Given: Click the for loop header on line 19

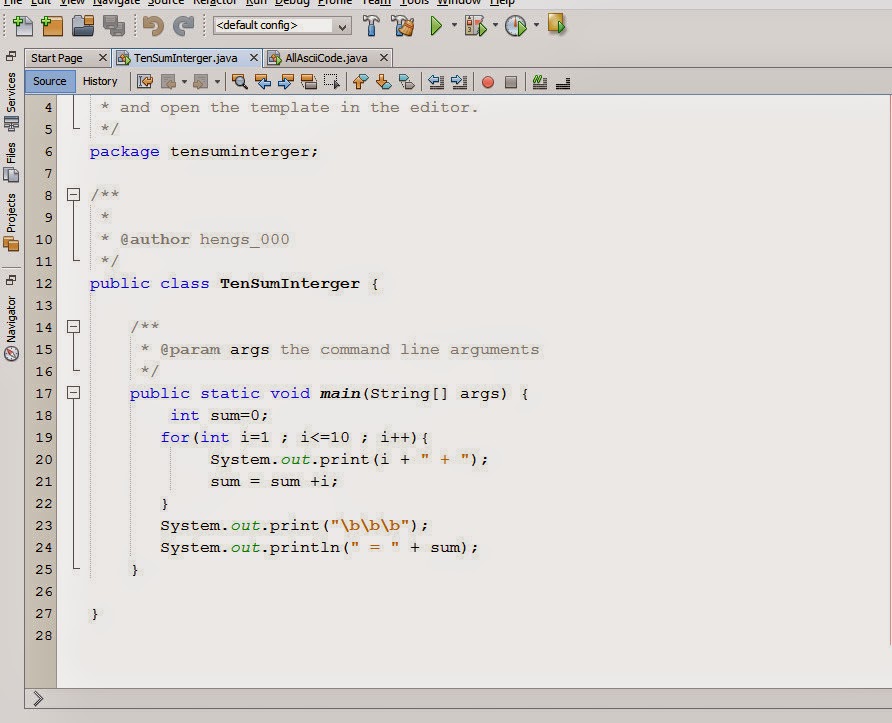Looking at the screenshot, I should pyautogui.click(x=294, y=437).
